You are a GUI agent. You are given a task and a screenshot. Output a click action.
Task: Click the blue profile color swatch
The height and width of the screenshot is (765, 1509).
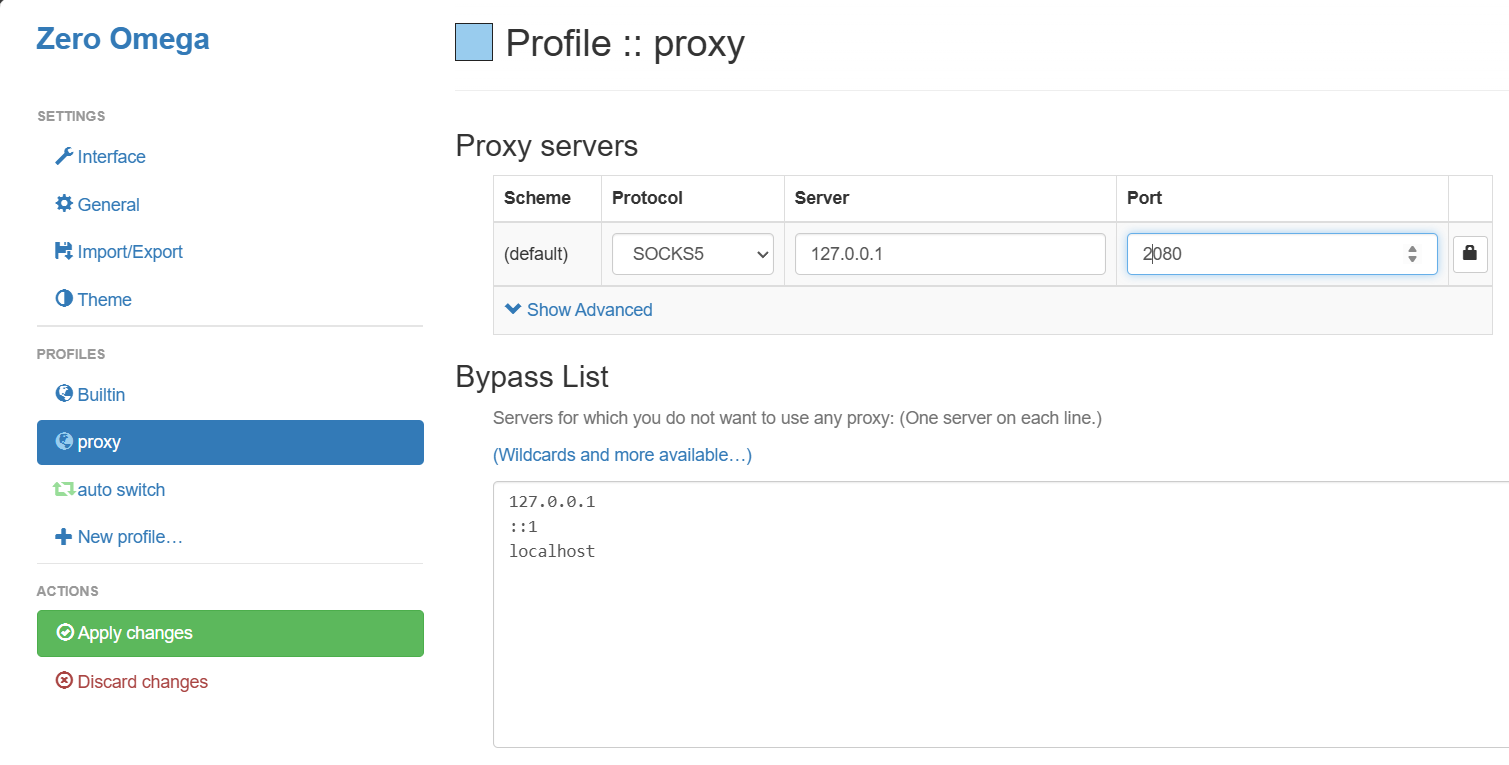(x=474, y=43)
